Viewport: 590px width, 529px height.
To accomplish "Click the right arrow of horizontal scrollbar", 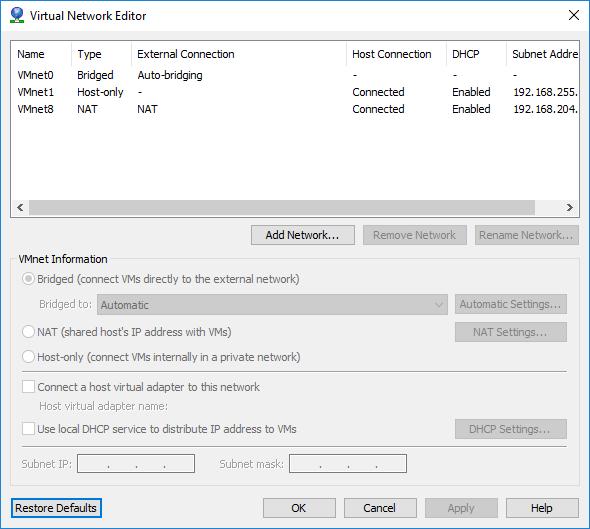I will (x=570, y=207).
